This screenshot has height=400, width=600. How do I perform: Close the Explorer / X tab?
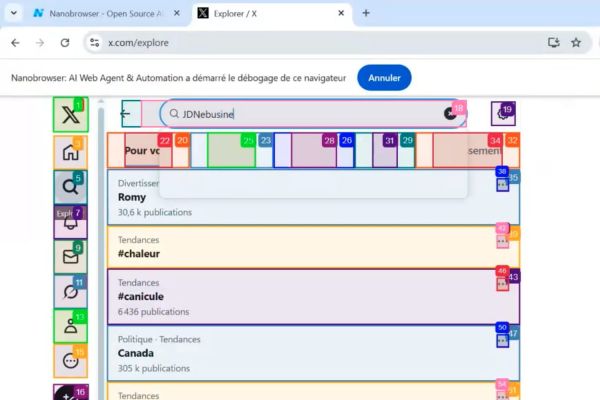pos(341,13)
